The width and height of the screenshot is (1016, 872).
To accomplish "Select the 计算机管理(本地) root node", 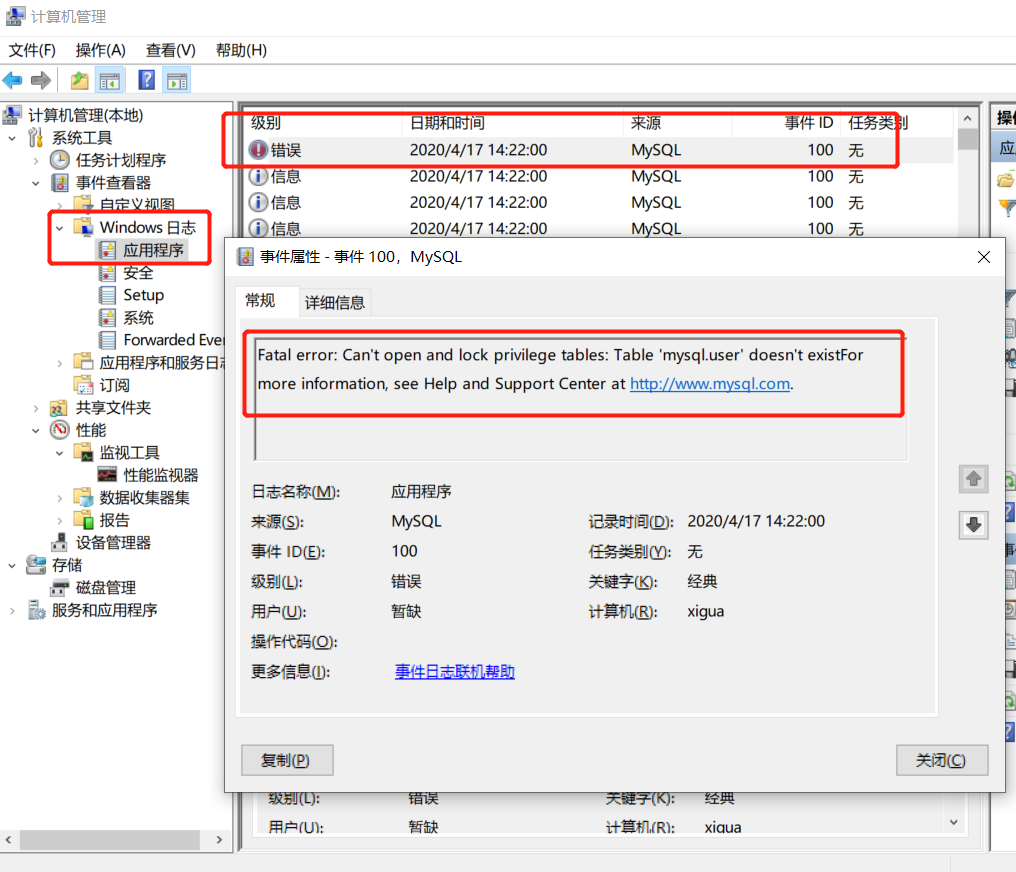I will pyautogui.click(x=86, y=115).
